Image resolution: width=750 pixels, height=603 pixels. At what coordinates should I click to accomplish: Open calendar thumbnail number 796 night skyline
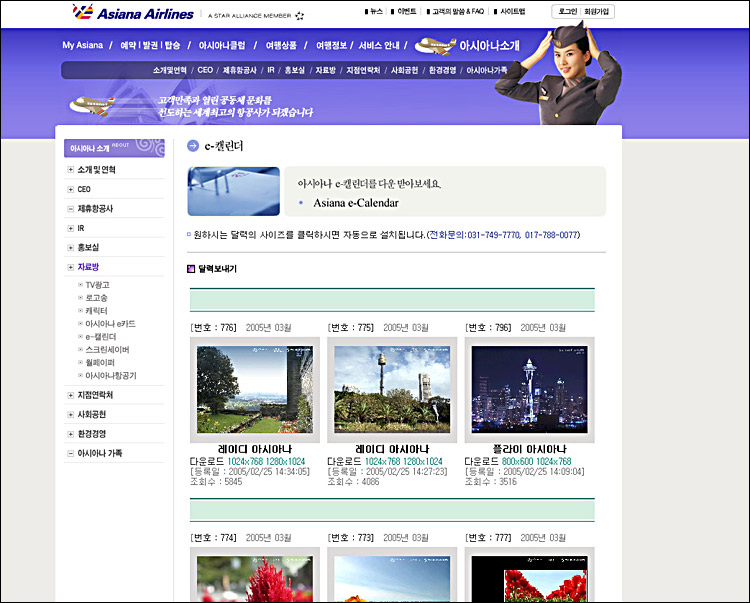coord(529,390)
